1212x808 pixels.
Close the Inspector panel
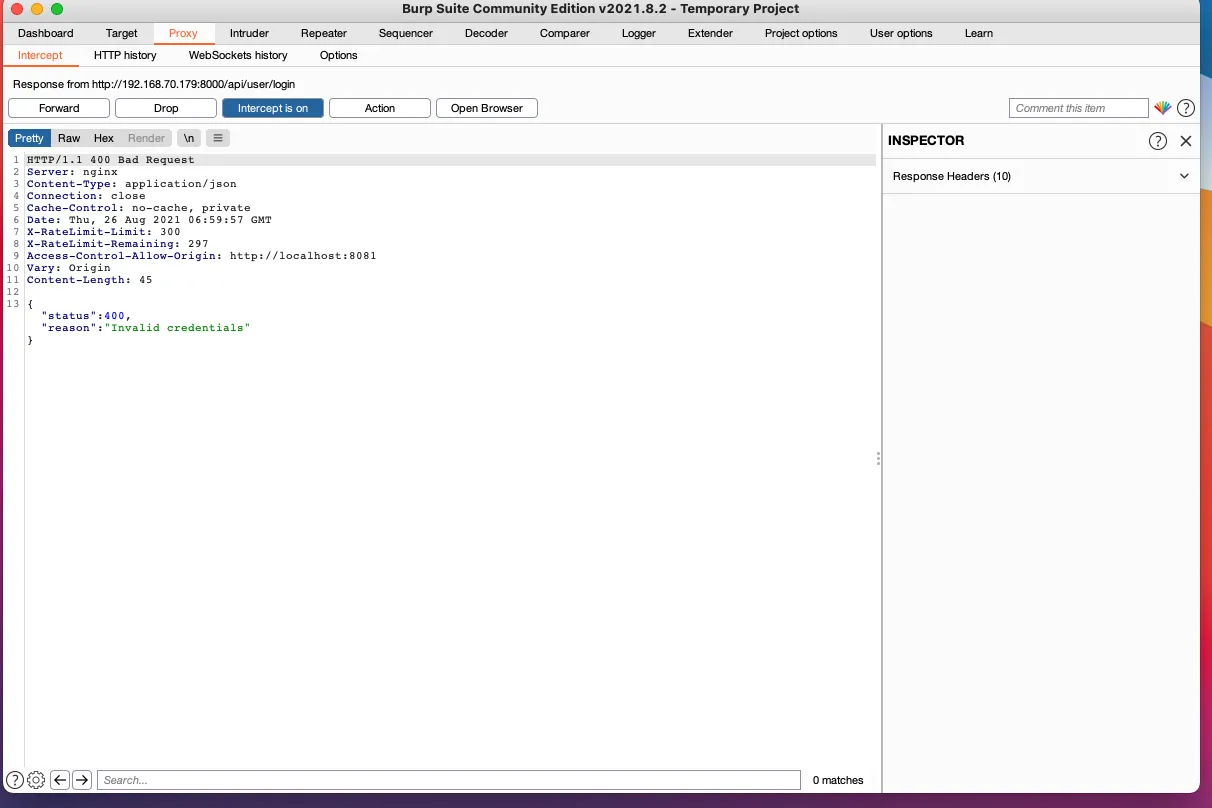coord(1186,141)
